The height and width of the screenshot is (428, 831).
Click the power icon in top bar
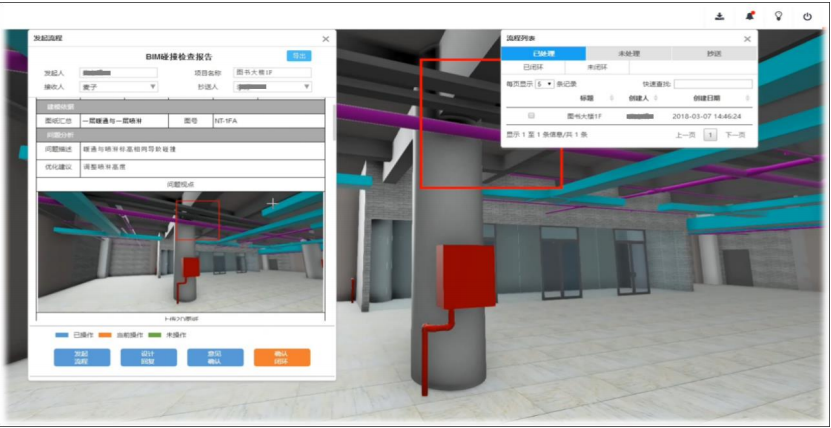coord(807,16)
